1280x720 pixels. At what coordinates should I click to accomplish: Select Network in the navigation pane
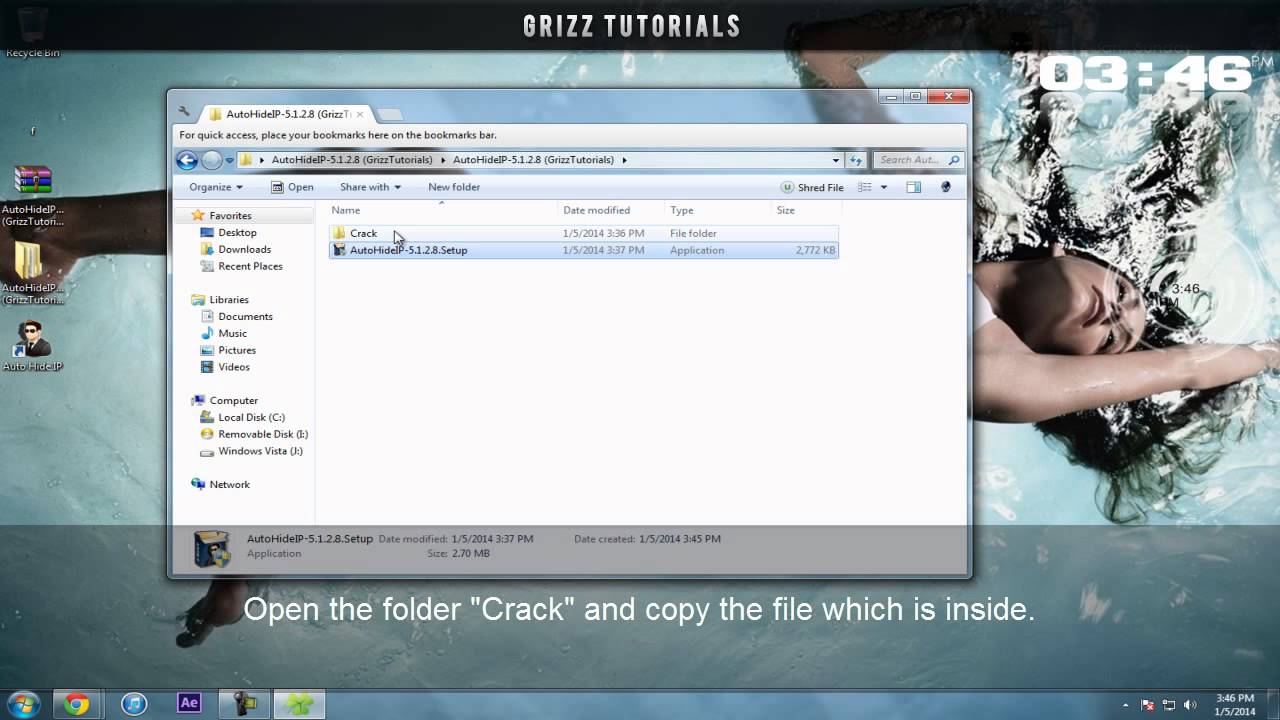pyautogui.click(x=229, y=484)
